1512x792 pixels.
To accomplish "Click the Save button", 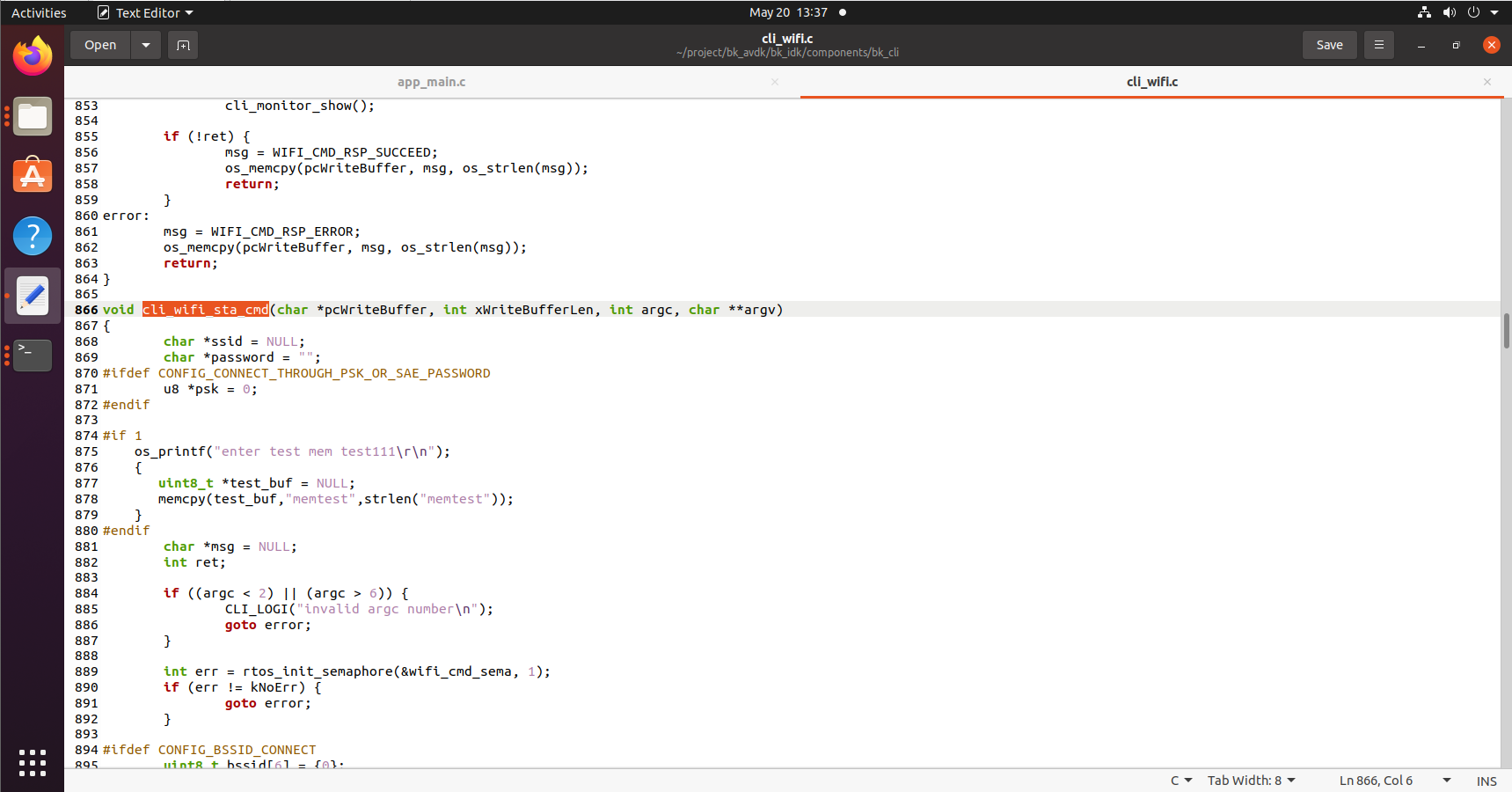I will tap(1329, 45).
